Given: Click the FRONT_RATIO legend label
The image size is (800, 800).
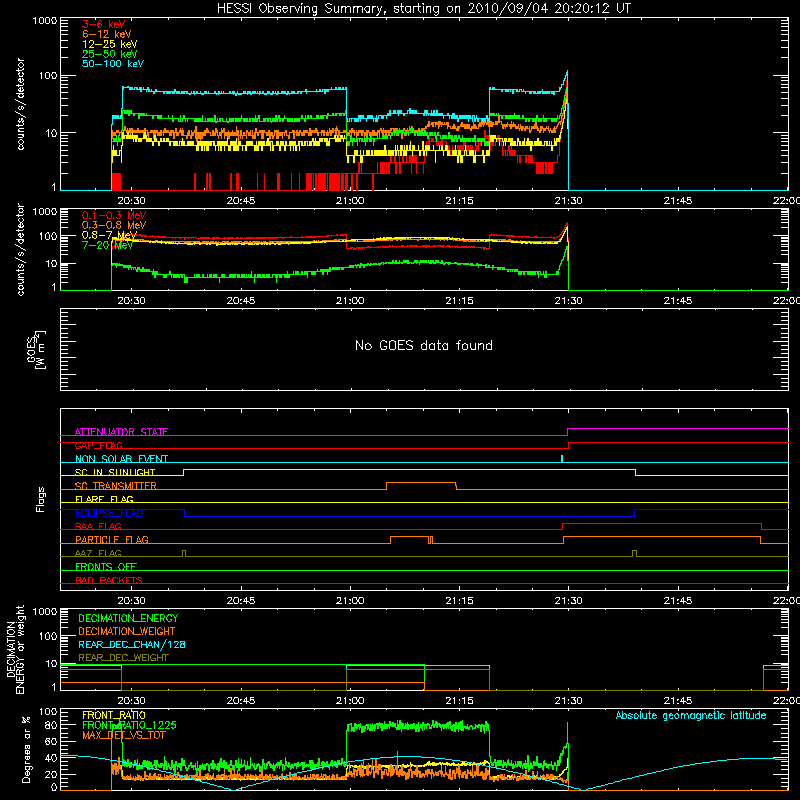Looking at the screenshot, I should click(114, 715).
